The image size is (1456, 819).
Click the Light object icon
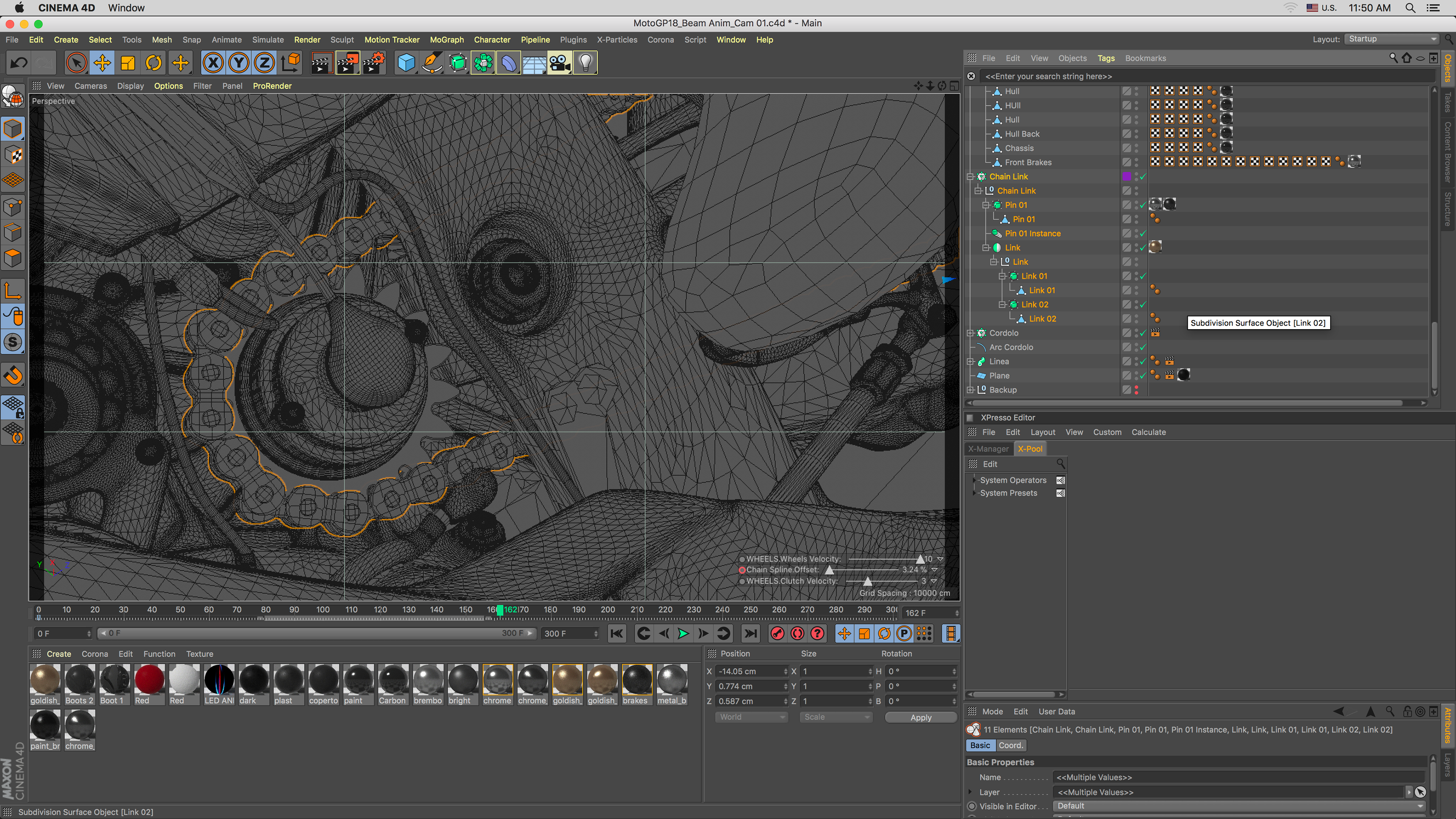pos(585,63)
